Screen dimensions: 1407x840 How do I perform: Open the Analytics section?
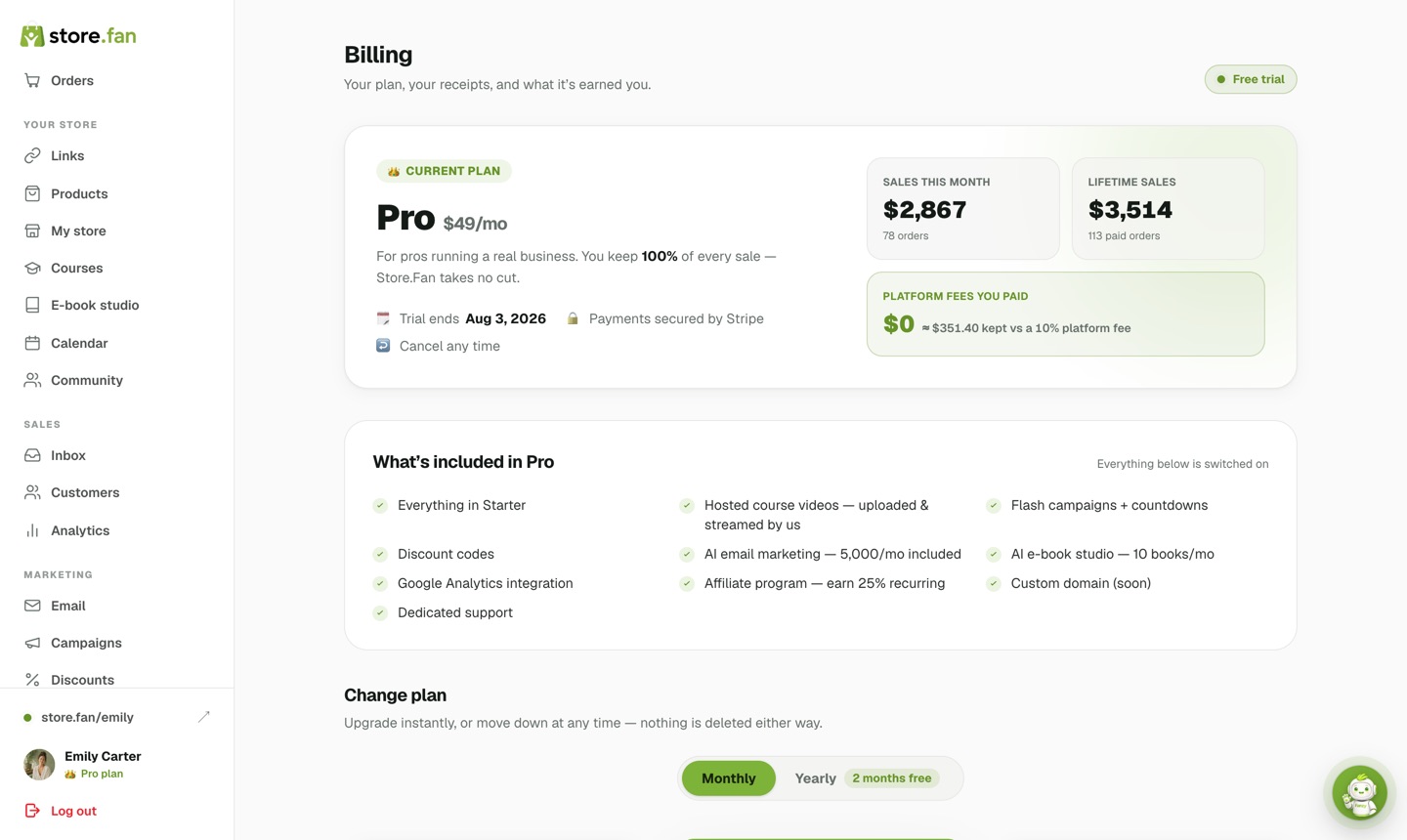point(80,531)
